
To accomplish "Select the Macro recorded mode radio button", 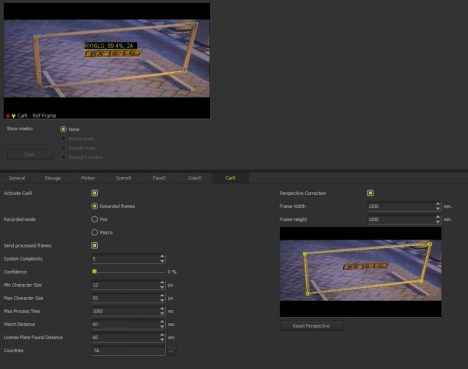I will tap(95, 232).
